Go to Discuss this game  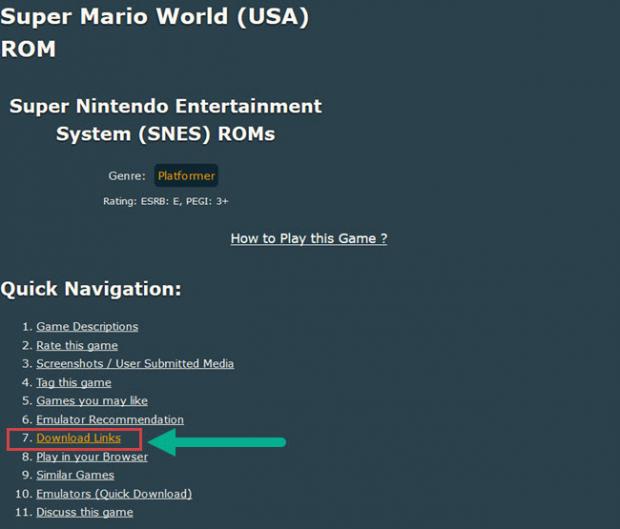coord(85,512)
